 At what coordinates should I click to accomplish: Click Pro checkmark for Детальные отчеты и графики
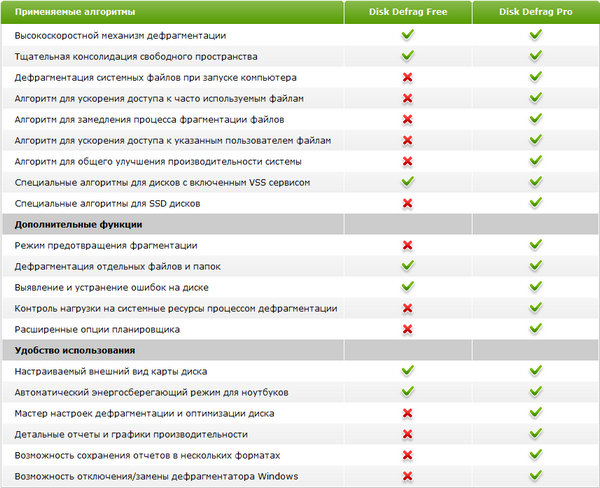(x=535, y=434)
